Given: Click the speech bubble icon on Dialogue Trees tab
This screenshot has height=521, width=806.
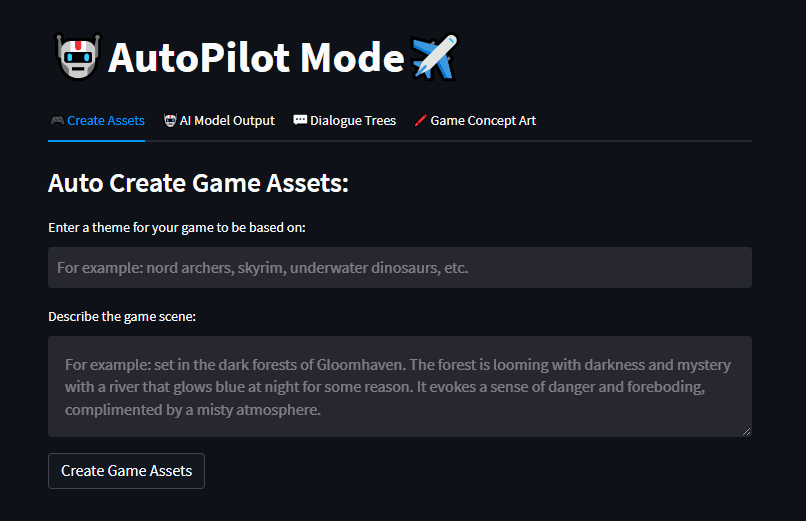Looking at the screenshot, I should tap(300, 120).
